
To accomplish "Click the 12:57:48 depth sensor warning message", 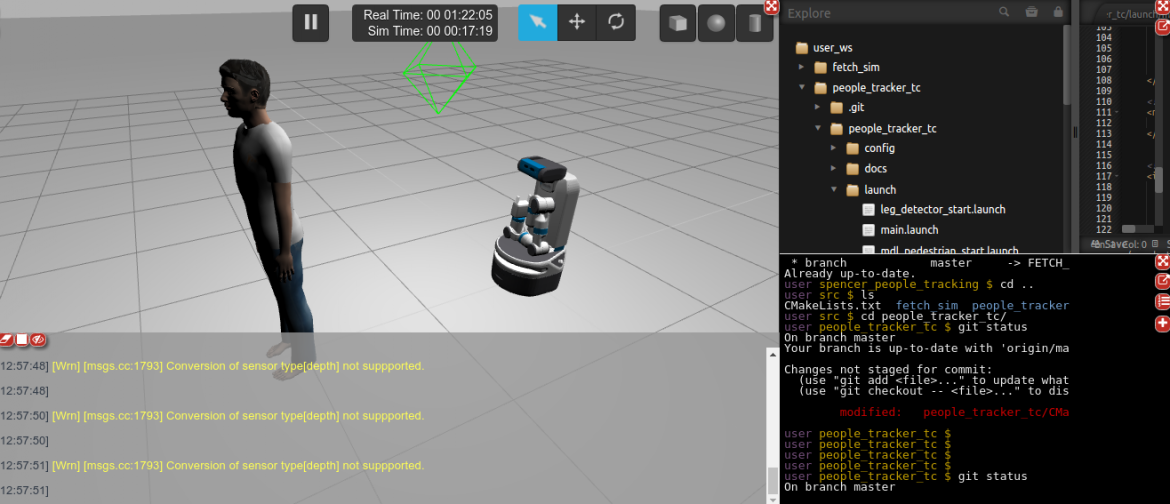I will [x=238, y=366].
